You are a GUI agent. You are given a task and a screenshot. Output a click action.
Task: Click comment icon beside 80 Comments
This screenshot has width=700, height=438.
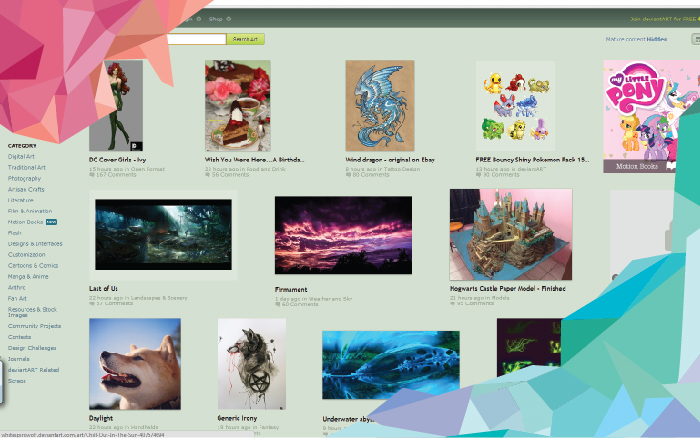coord(348,175)
